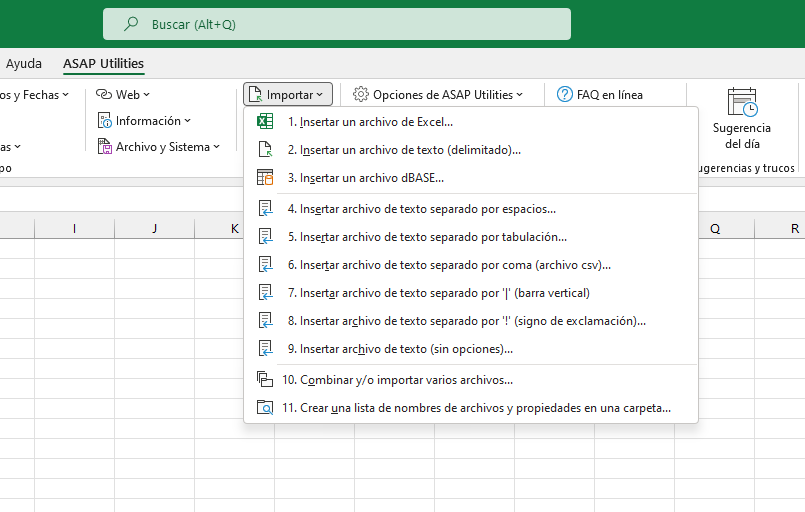Click the delimited text file icon beside item 2

pyautogui.click(x=265, y=149)
